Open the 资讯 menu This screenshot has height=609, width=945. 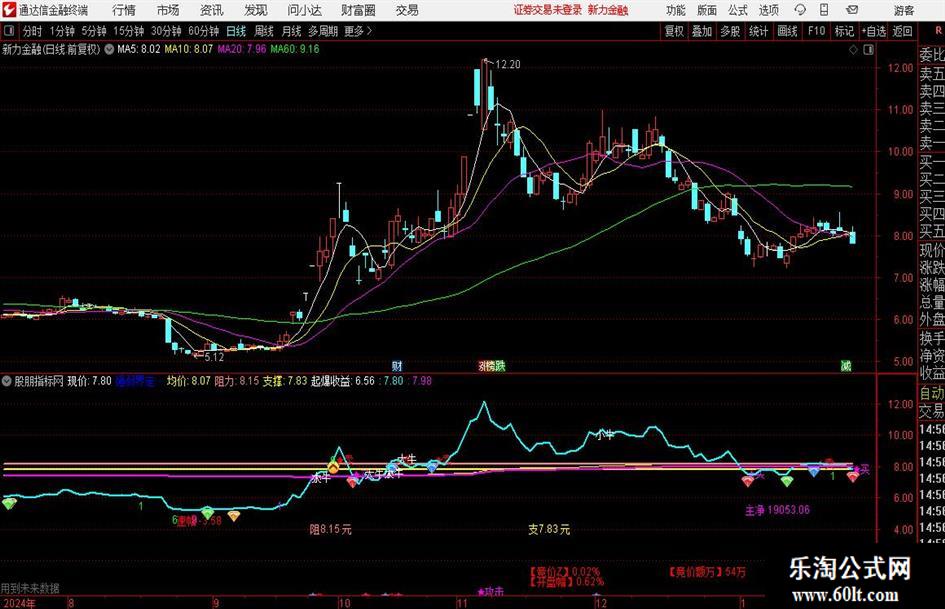[212, 10]
